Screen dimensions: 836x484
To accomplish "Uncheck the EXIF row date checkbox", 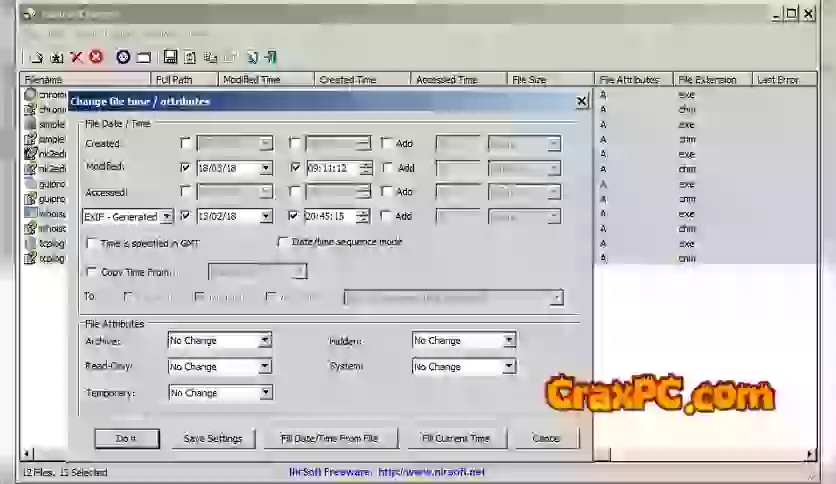I will coord(185,215).
